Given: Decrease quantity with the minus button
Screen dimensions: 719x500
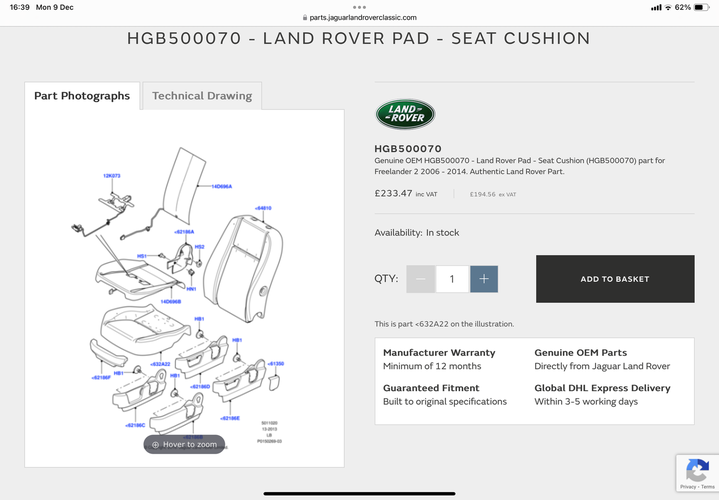Looking at the screenshot, I should point(420,279).
